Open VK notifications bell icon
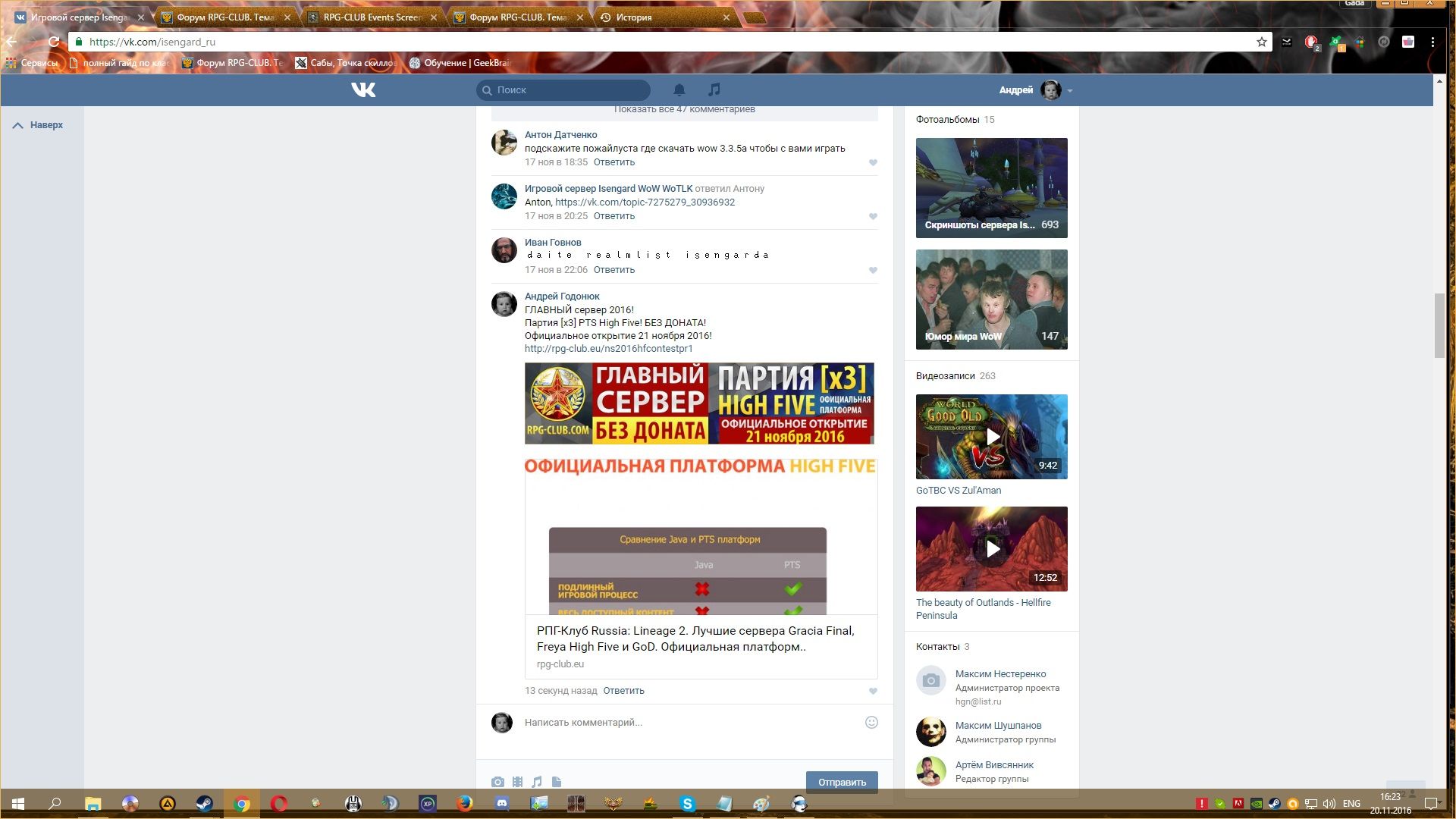 click(x=679, y=89)
